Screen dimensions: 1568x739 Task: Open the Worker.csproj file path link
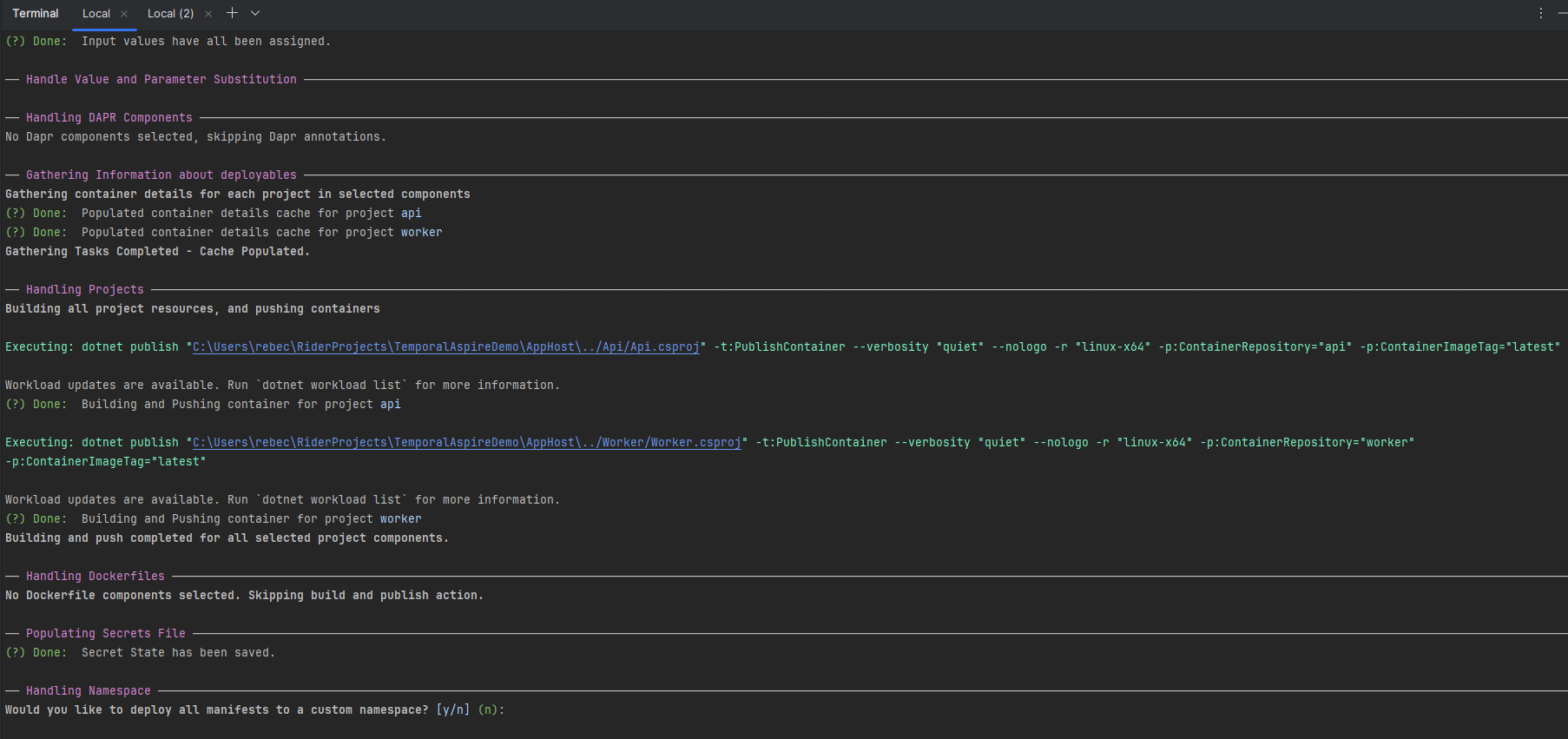click(x=466, y=442)
